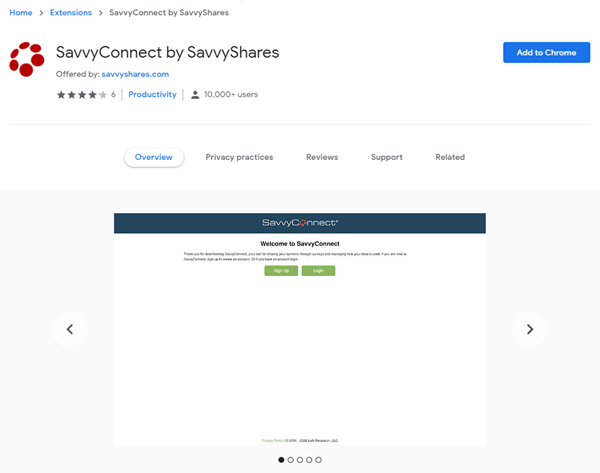Open the Reviews tab
Viewport: 600px width, 473px height.
tap(322, 157)
